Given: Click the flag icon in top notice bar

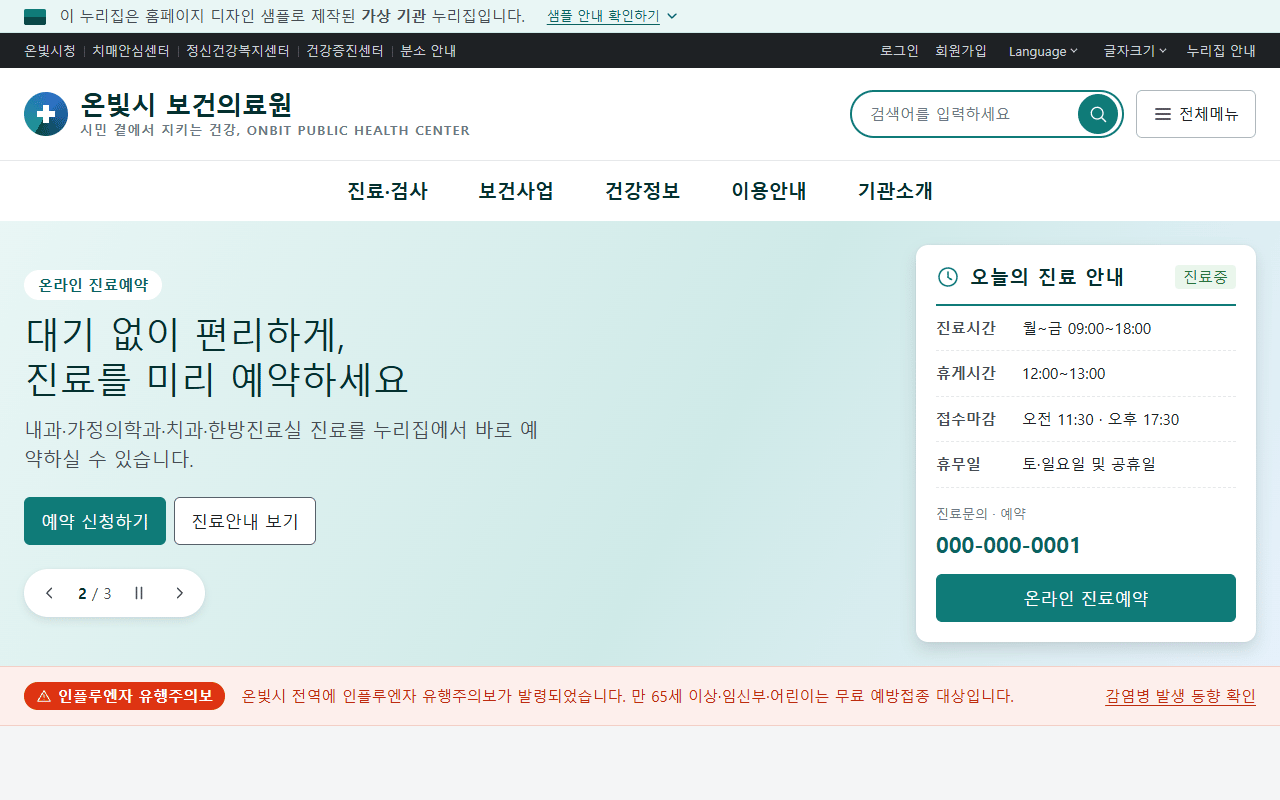Looking at the screenshot, I should (35, 16).
